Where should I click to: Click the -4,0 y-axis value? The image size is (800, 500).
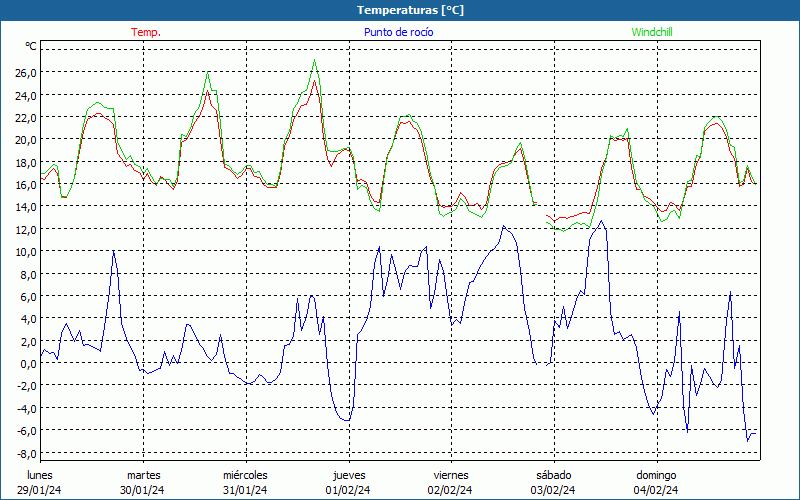point(27,408)
